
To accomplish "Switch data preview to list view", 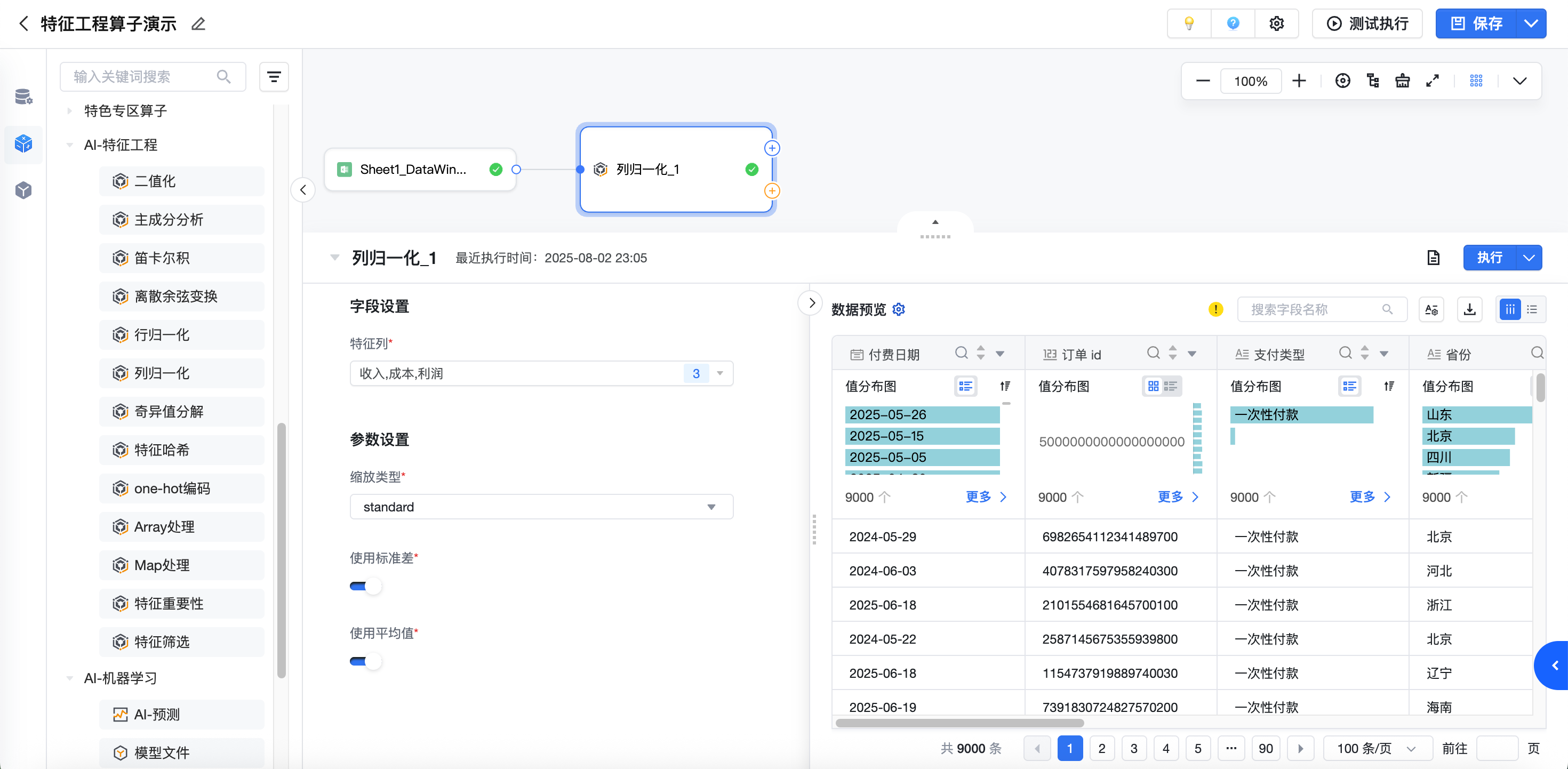I will tap(1532, 309).
